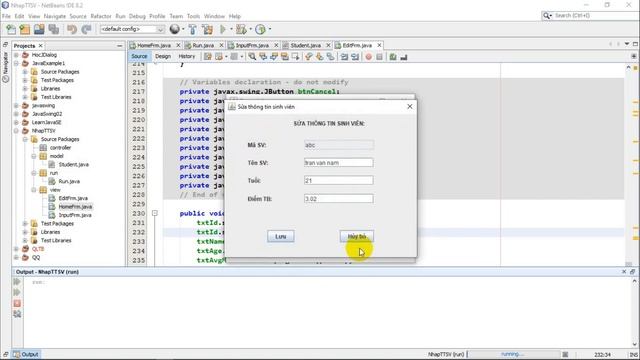Click the magnifier Find Selection icon in editor toolbar
The image size is (640, 360).
pyautogui.click(x=252, y=57)
